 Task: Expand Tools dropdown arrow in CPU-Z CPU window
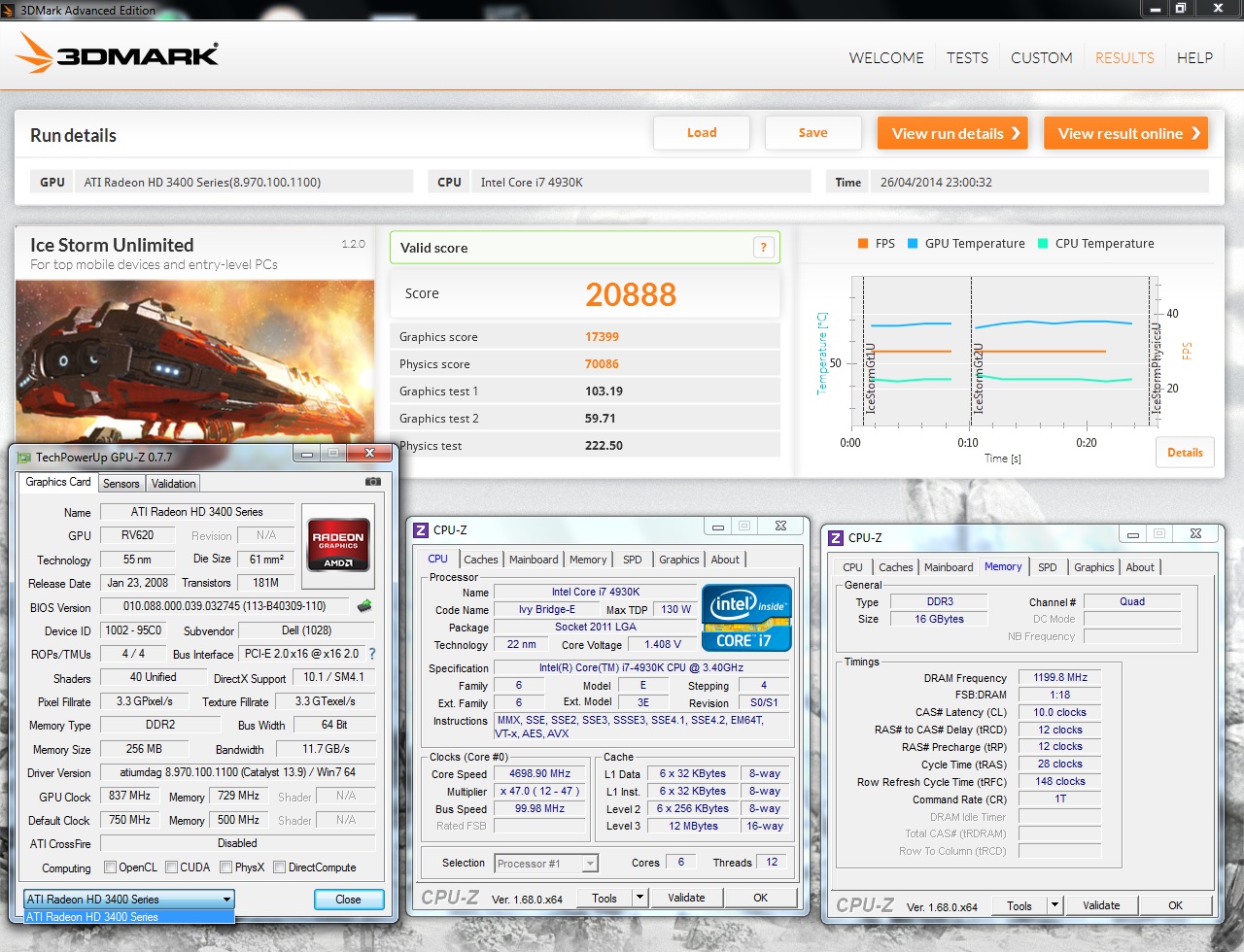pos(639,898)
